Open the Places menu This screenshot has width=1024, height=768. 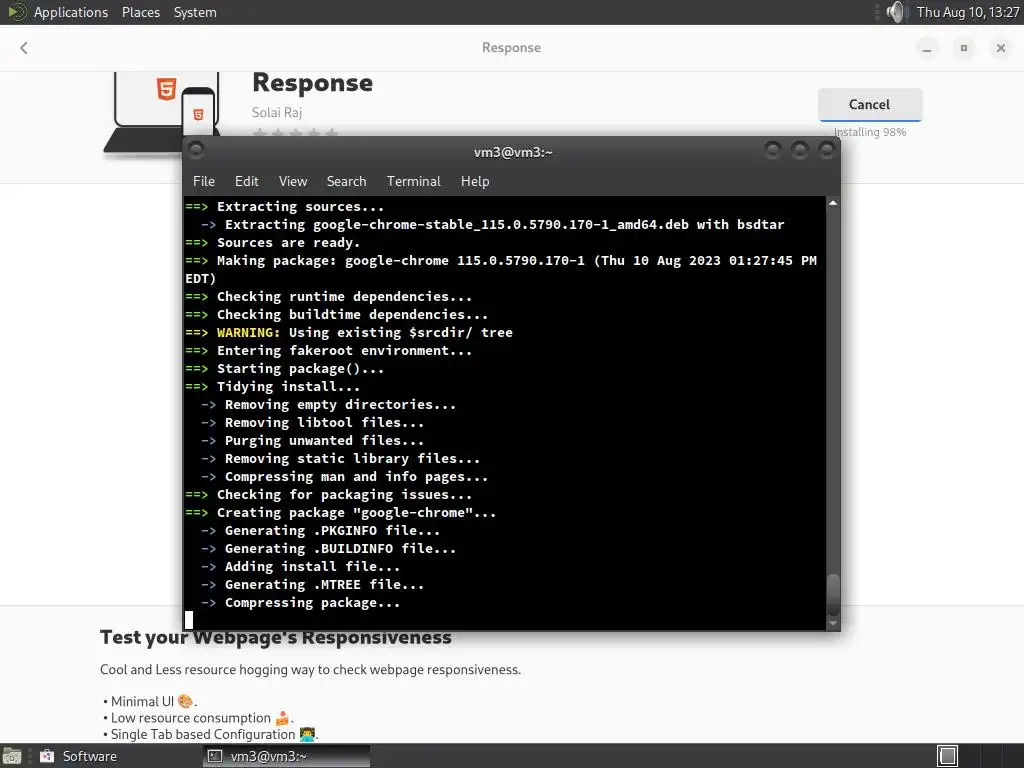point(140,12)
